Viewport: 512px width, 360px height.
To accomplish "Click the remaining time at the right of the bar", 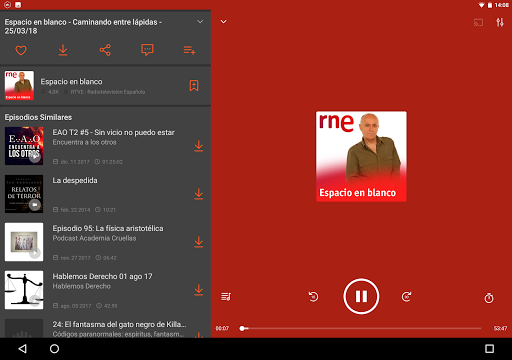I will 500,329.
